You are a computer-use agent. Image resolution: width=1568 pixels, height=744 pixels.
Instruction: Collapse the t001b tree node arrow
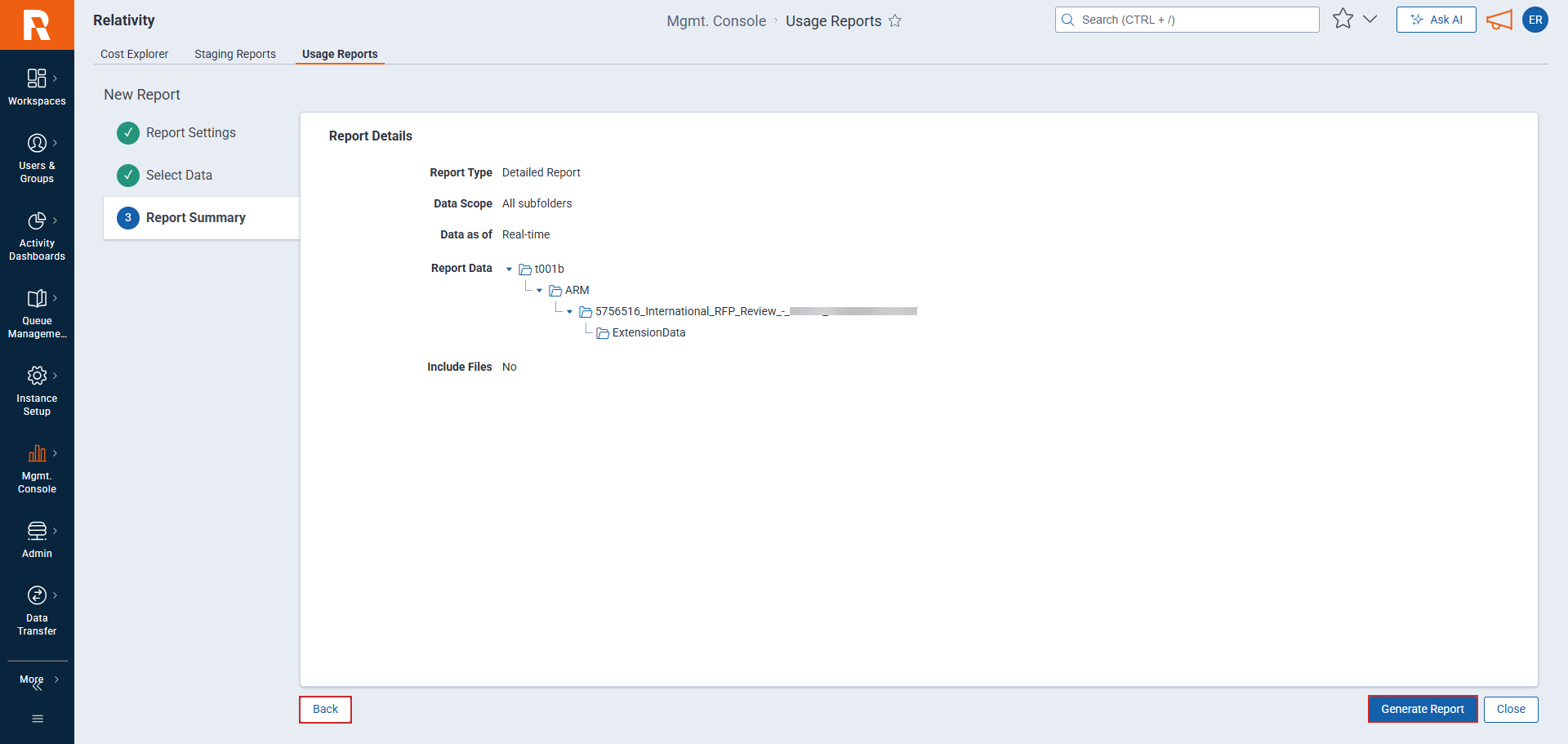[x=509, y=270]
